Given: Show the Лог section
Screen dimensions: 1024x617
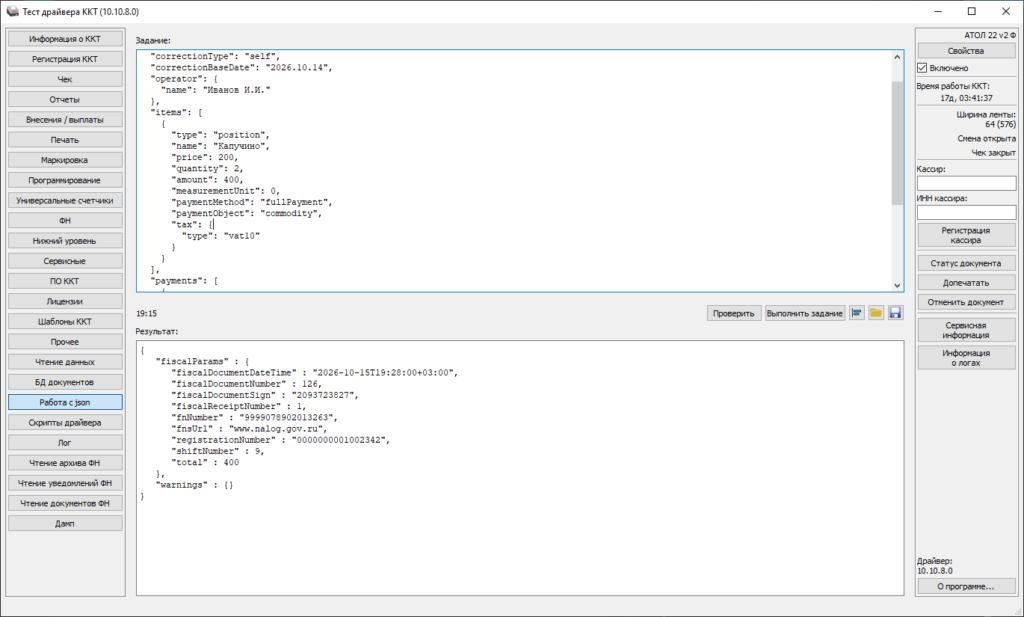Looking at the screenshot, I should [x=65, y=443].
